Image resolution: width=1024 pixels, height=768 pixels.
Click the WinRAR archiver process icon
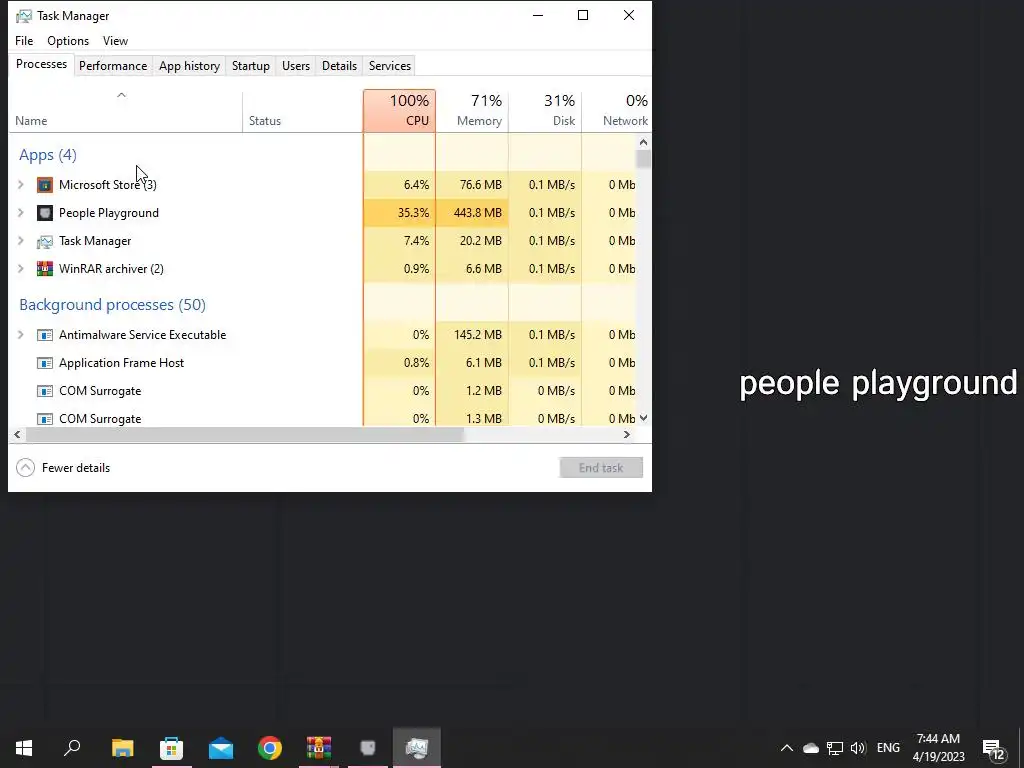click(44, 268)
